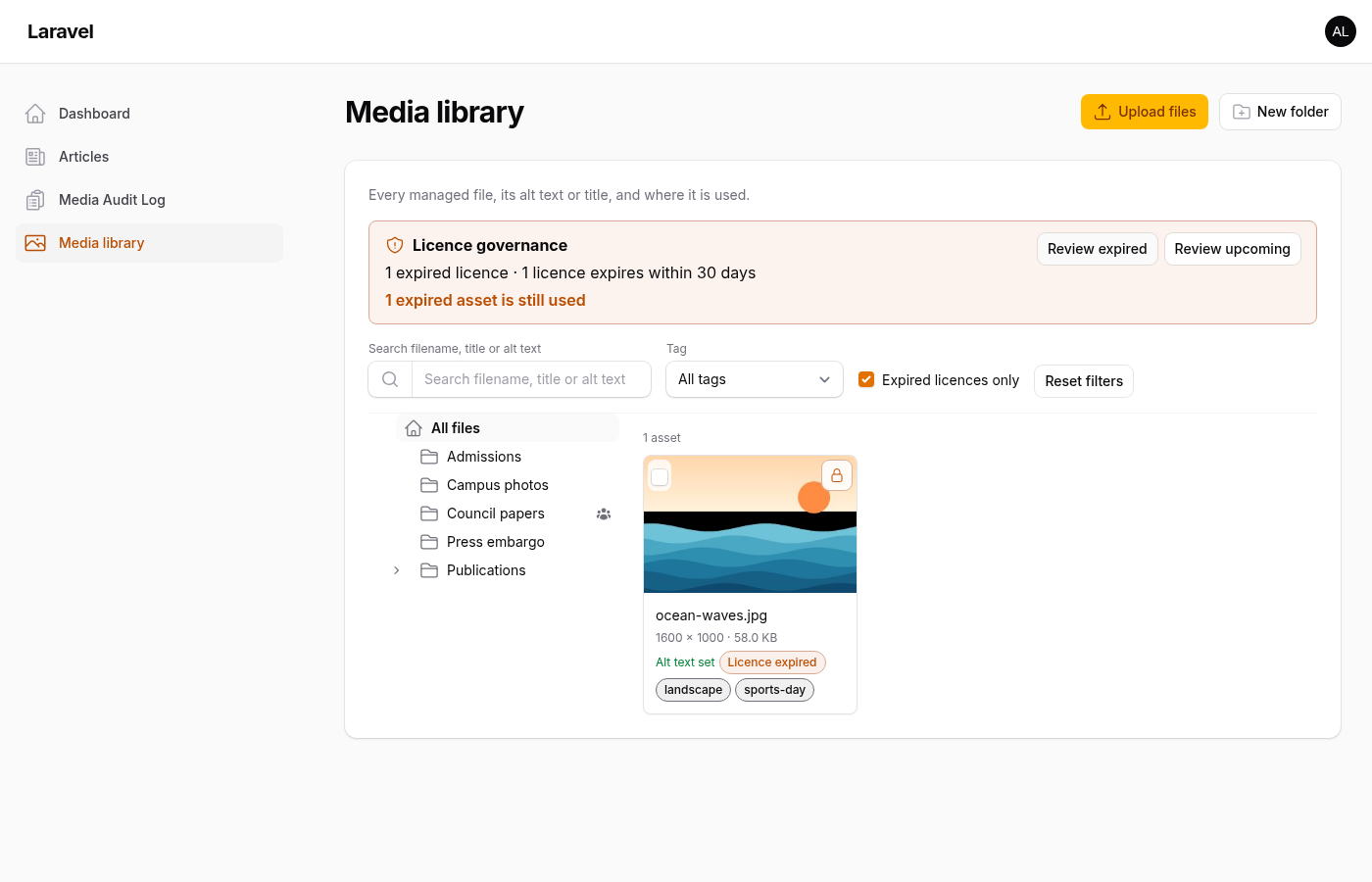Uncheck Expired licences only checkbox

click(866, 379)
